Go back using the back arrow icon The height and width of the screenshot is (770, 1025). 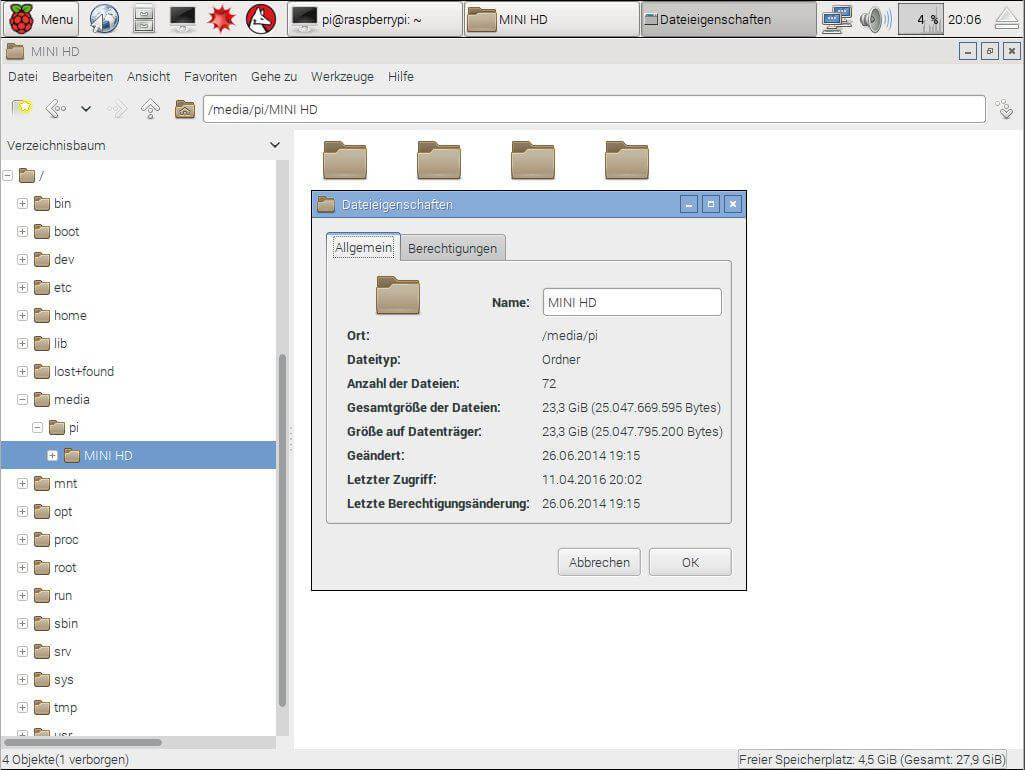click(x=56, y=109)
